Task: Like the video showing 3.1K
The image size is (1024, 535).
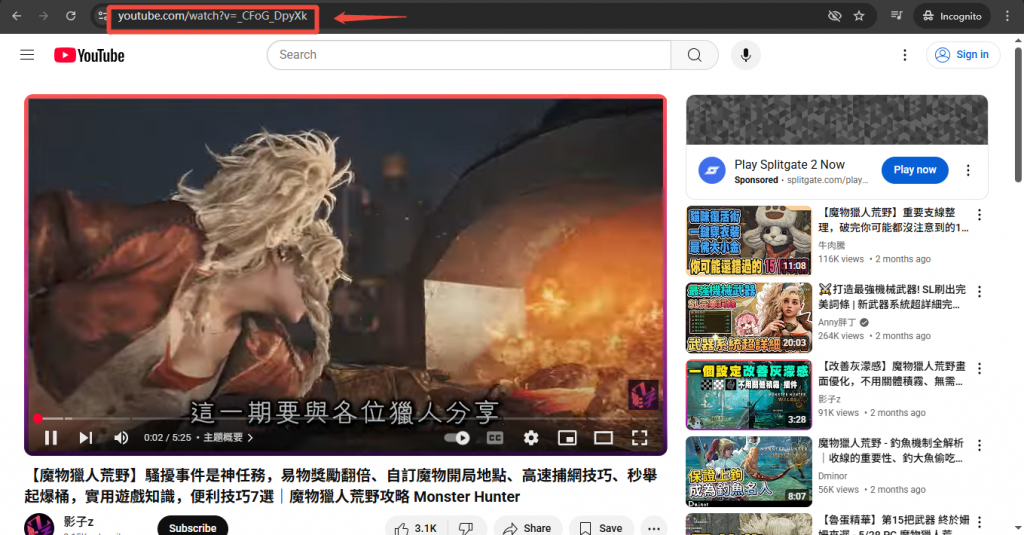Action: 416,528
